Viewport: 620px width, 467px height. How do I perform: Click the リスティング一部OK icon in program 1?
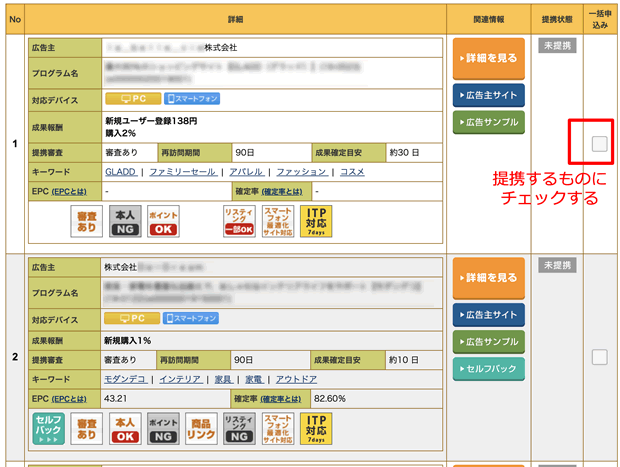(240, 221)
